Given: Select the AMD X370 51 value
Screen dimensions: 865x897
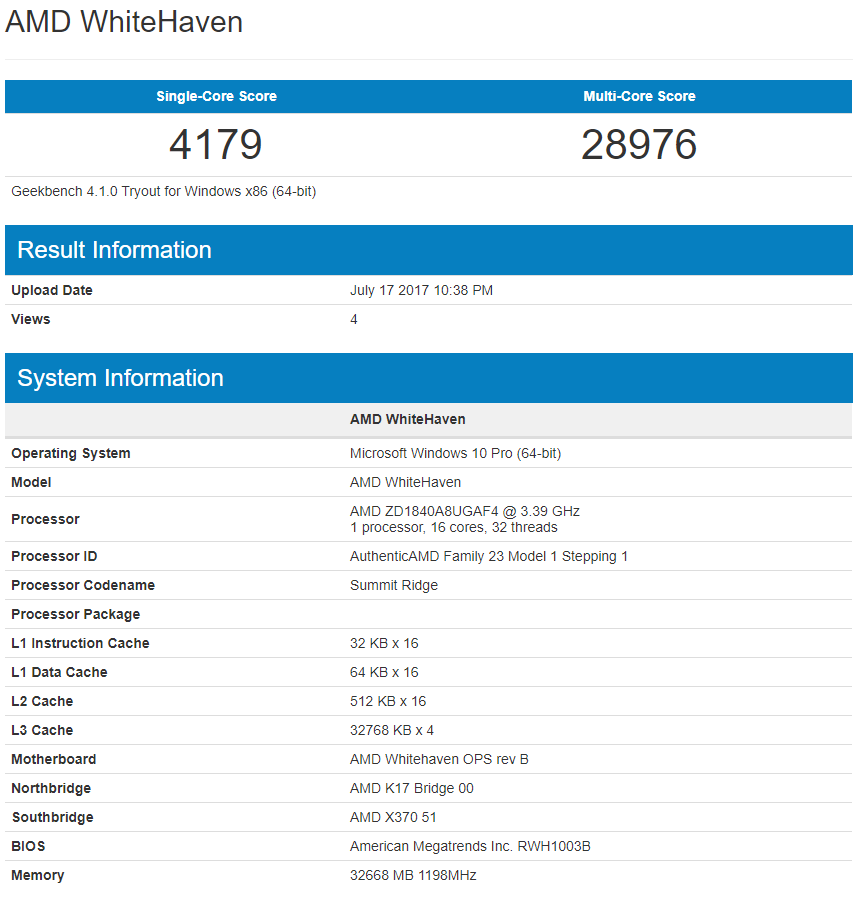Looking at the screenshot, I should coord(393,817).
